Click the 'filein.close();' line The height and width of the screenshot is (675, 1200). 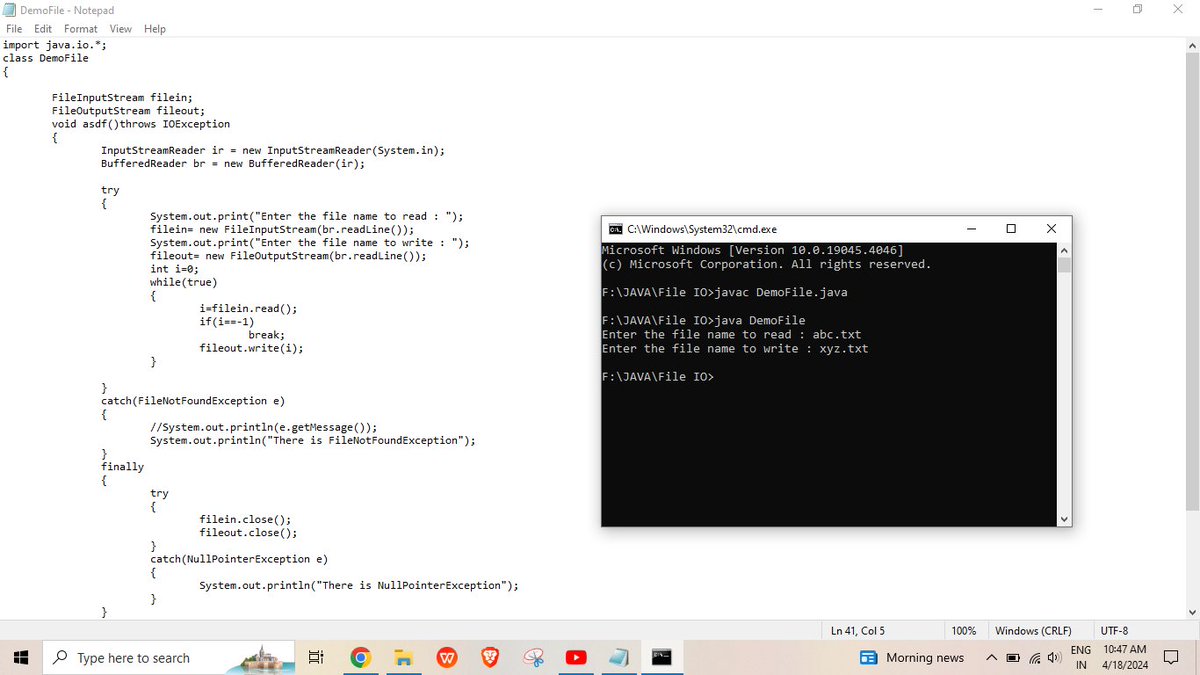click(245, 520)
